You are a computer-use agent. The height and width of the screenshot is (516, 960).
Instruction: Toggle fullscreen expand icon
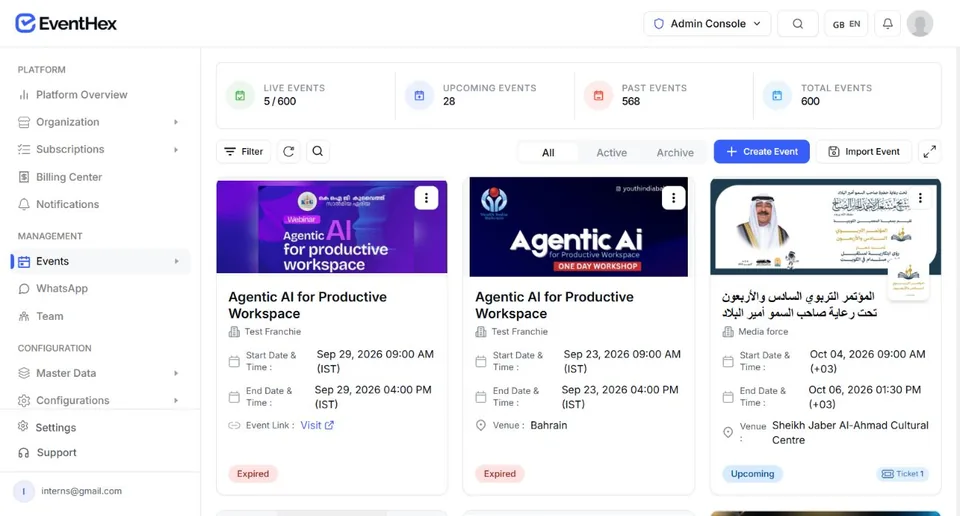pyautogui.click(x=929, y=151)
